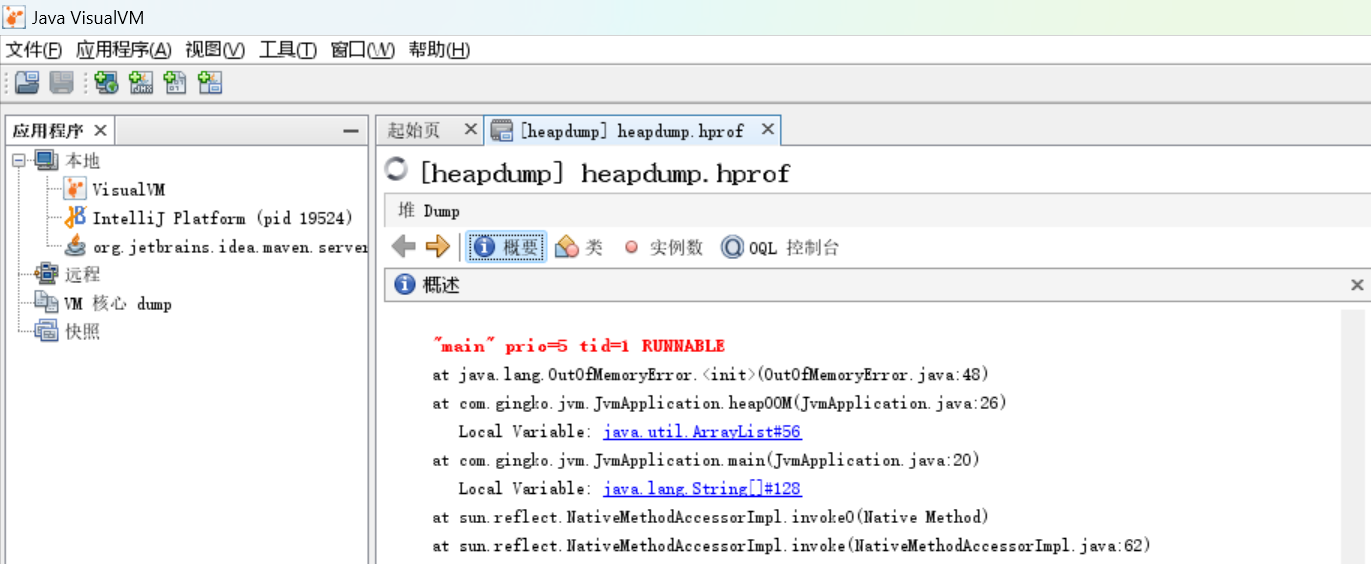Screen dimensions: 1371x564
Task: Click the 堆 Dump header label
Action: point(428,211)
